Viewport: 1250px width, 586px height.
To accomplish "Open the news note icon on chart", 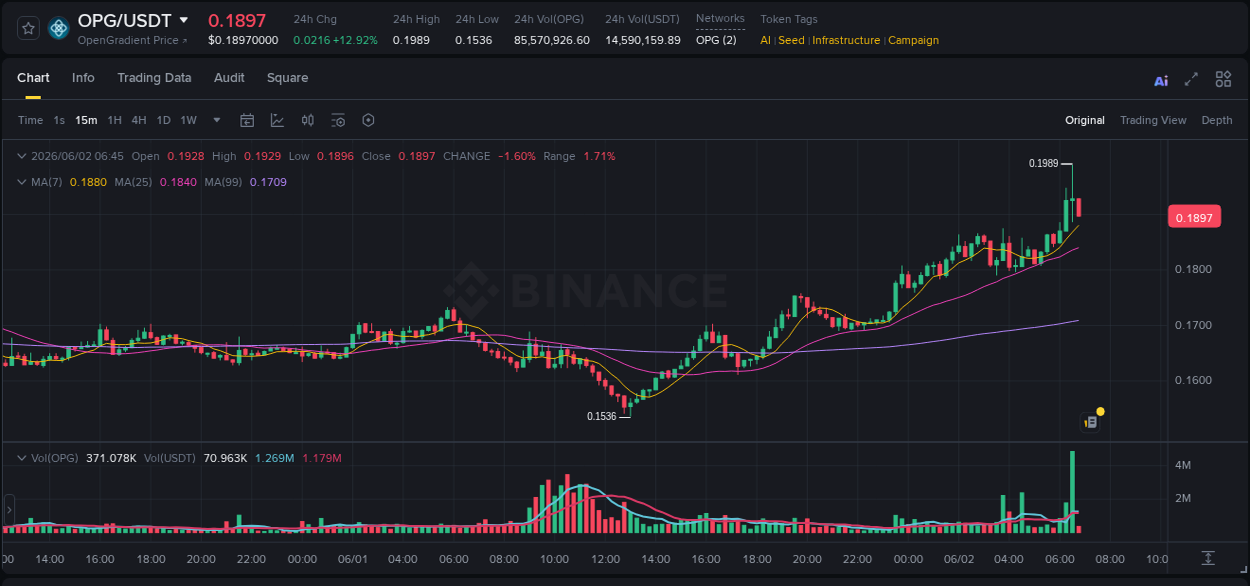I will (x=1091, y=422).
